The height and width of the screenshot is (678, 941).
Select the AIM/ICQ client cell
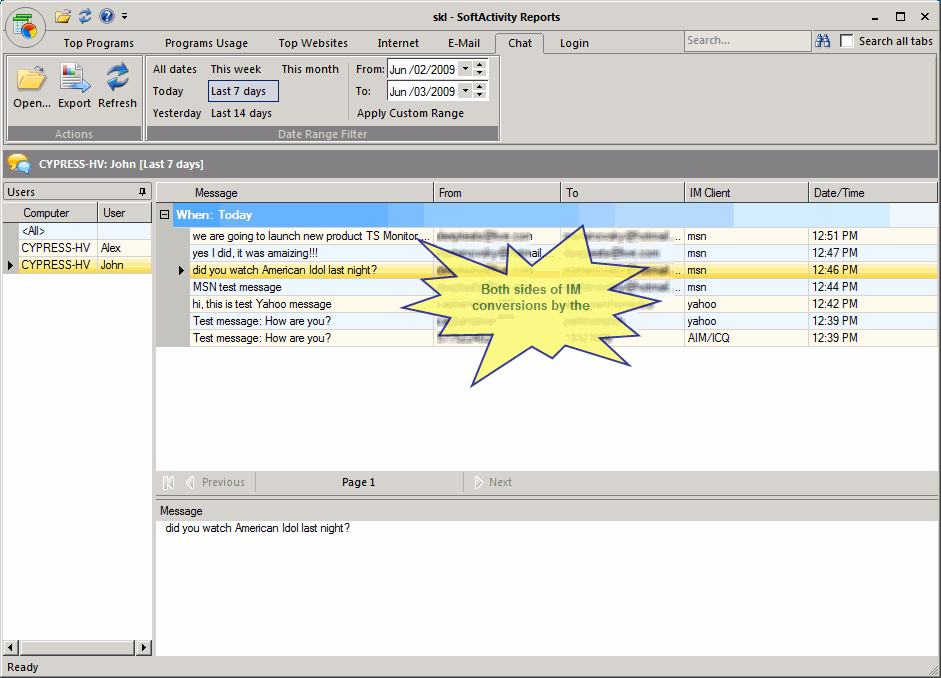(747, 338)
